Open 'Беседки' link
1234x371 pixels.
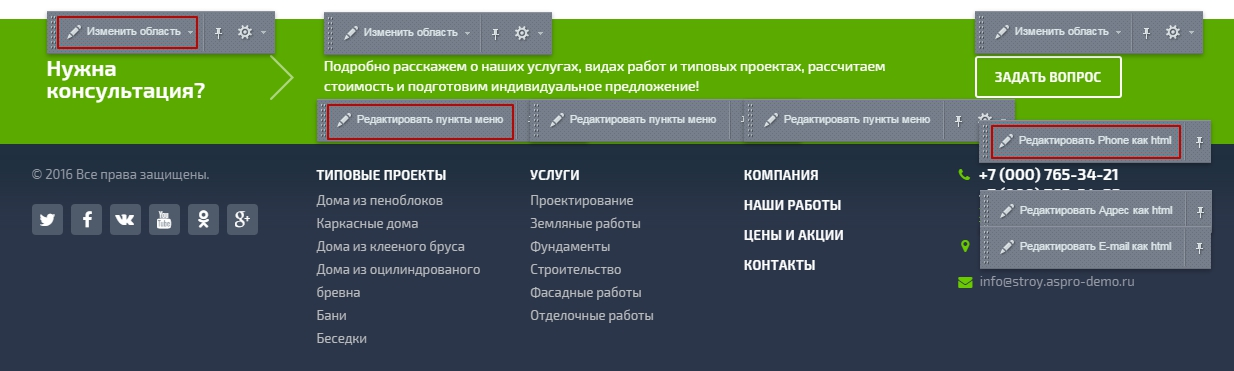[x=341, y=339]
